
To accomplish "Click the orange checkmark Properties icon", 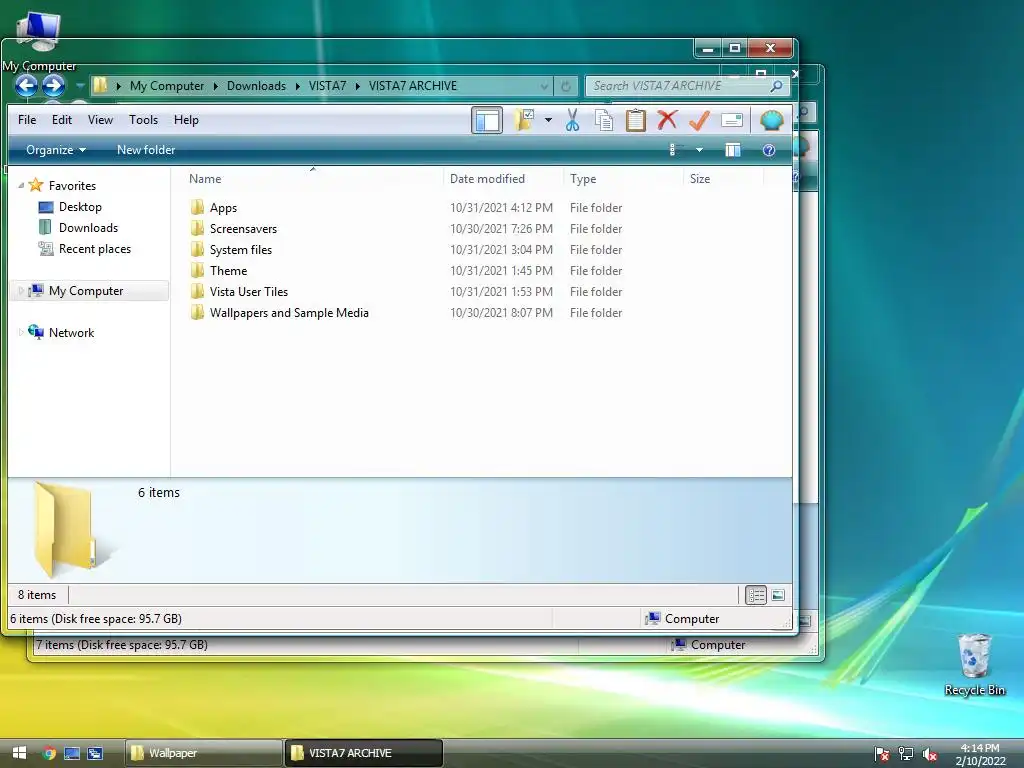I will [x=699, y=120].
